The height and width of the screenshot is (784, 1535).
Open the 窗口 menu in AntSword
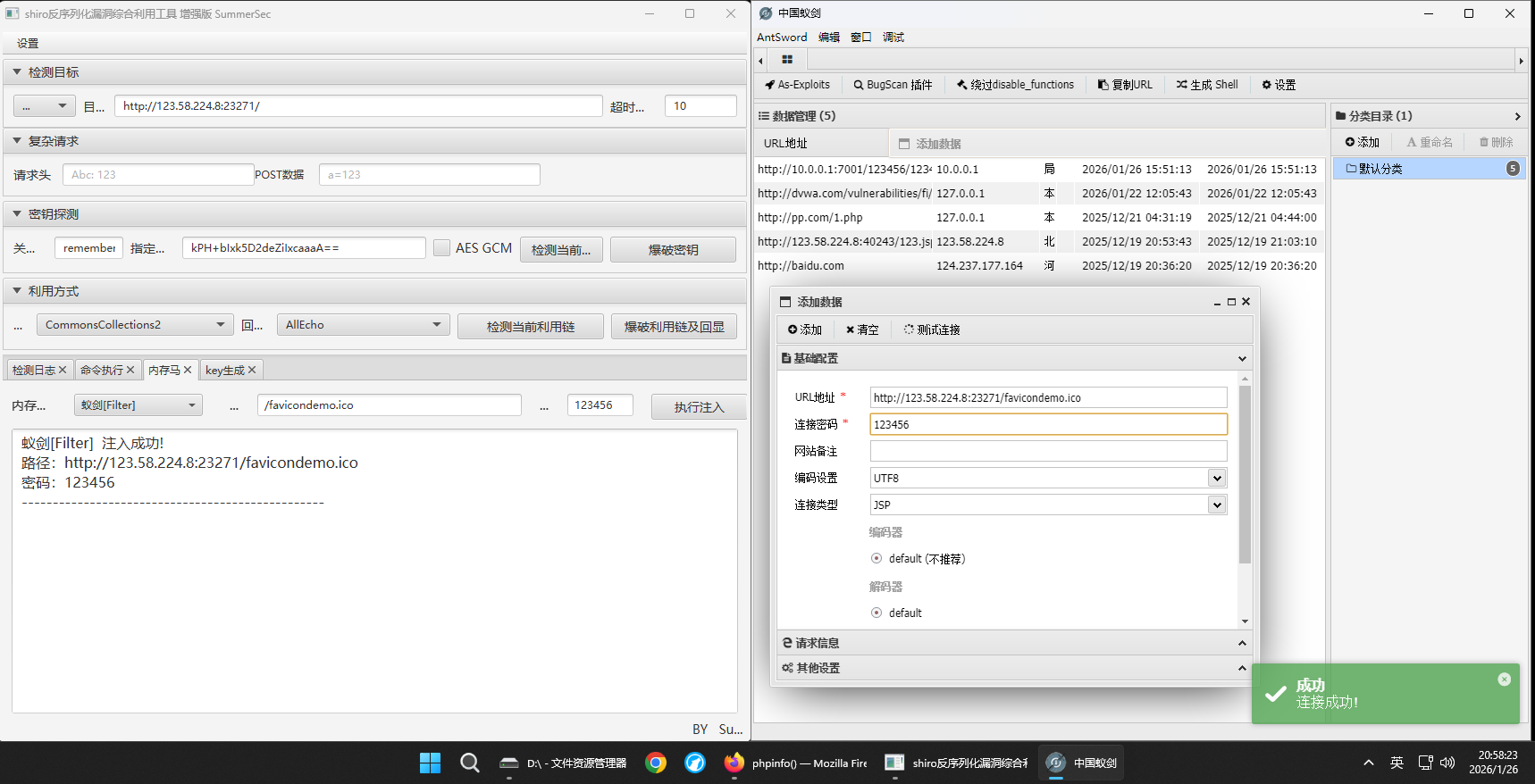(861, 37)
